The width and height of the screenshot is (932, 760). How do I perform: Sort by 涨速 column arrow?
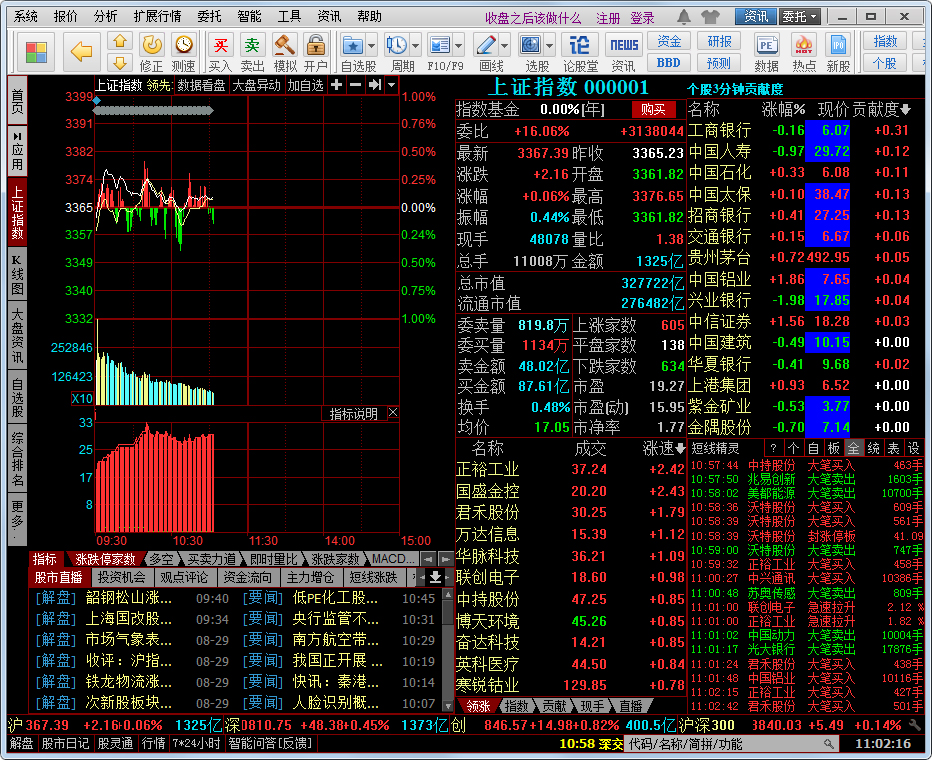681,449
